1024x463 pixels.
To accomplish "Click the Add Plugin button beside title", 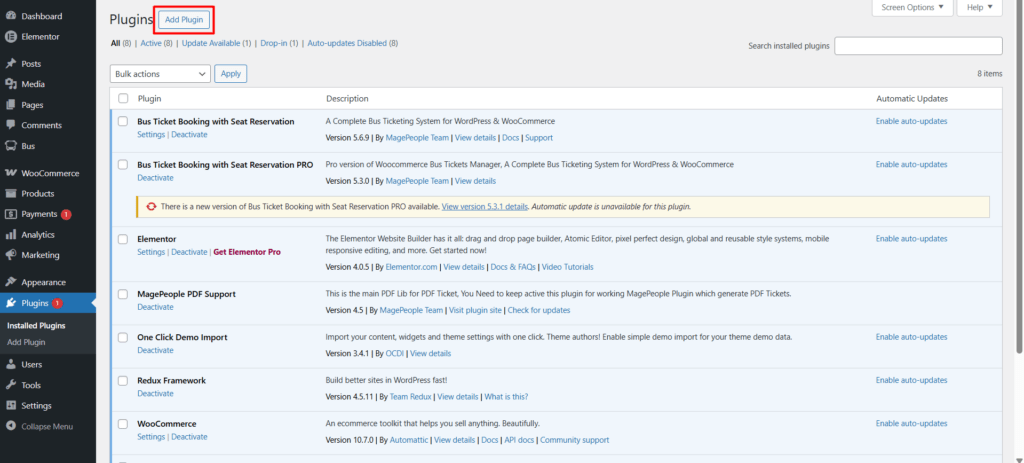I will (x=184, y=20).
